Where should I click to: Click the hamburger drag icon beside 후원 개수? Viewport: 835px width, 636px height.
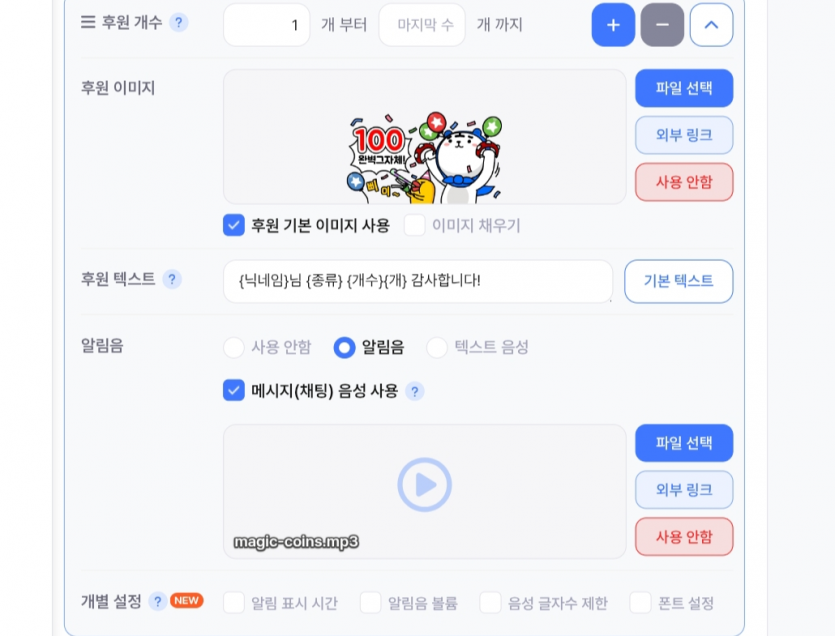88,22
